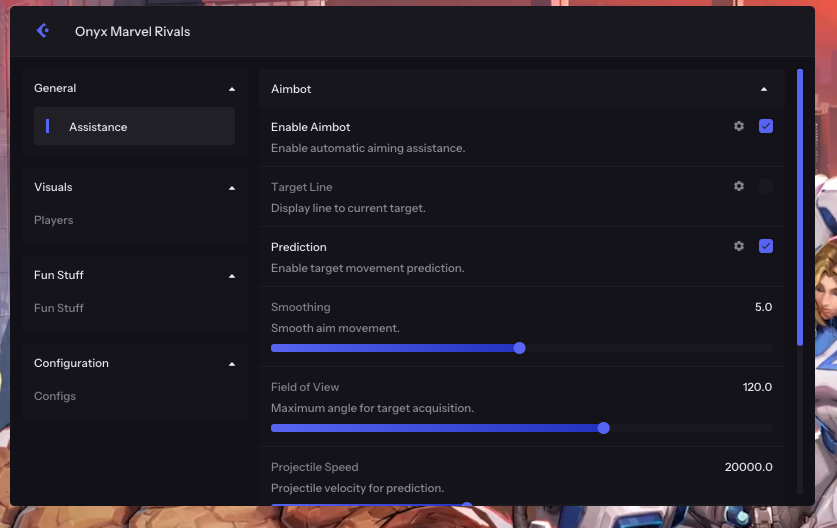Click the Onyx logo icon

[43, 31]
